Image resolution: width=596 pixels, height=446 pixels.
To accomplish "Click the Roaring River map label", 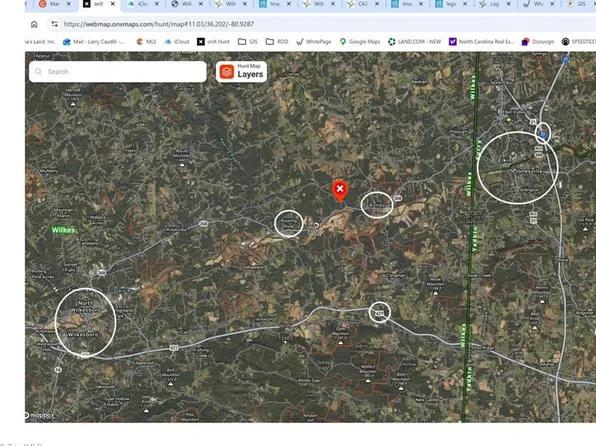I will (x=288, y=224).
